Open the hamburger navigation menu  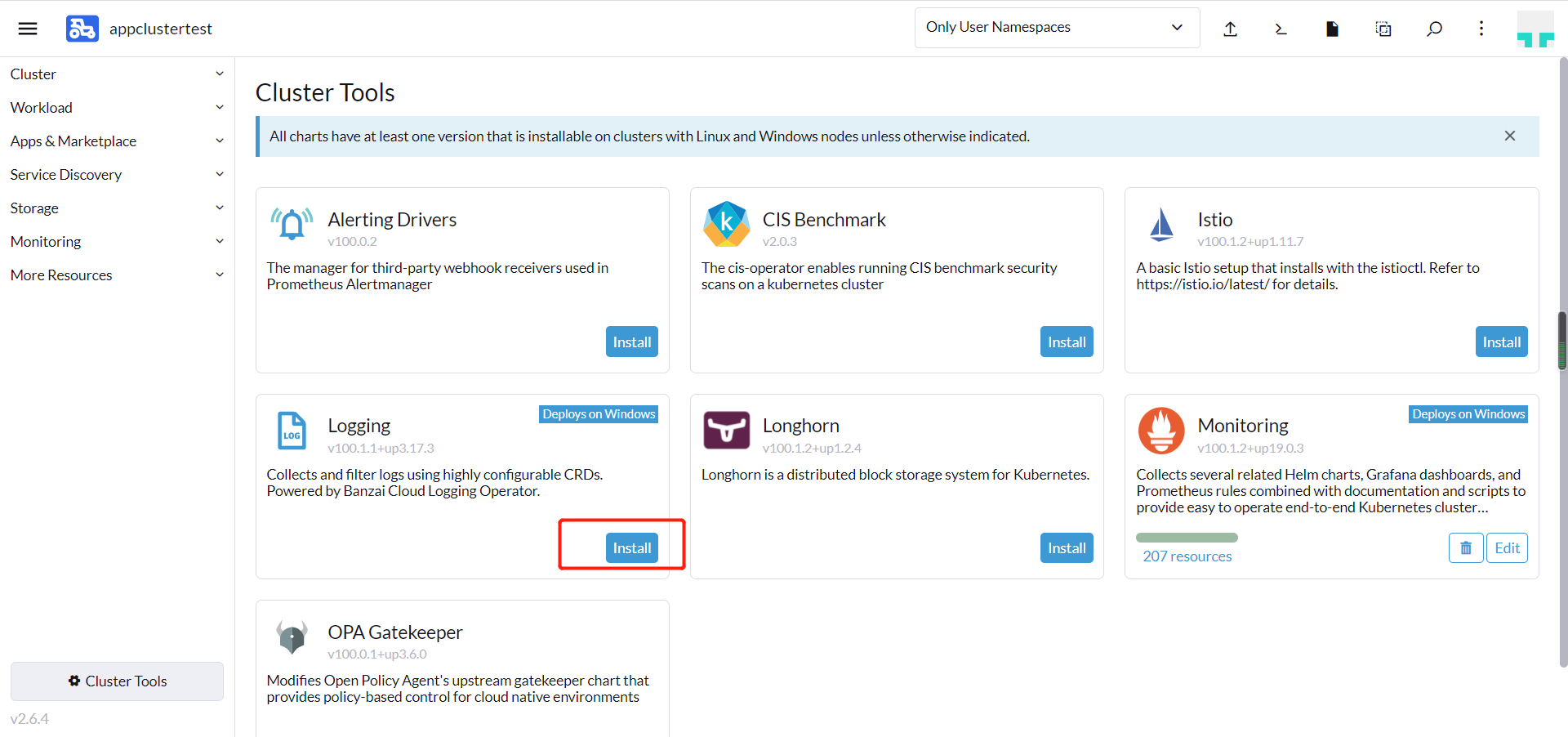point(28,29)
